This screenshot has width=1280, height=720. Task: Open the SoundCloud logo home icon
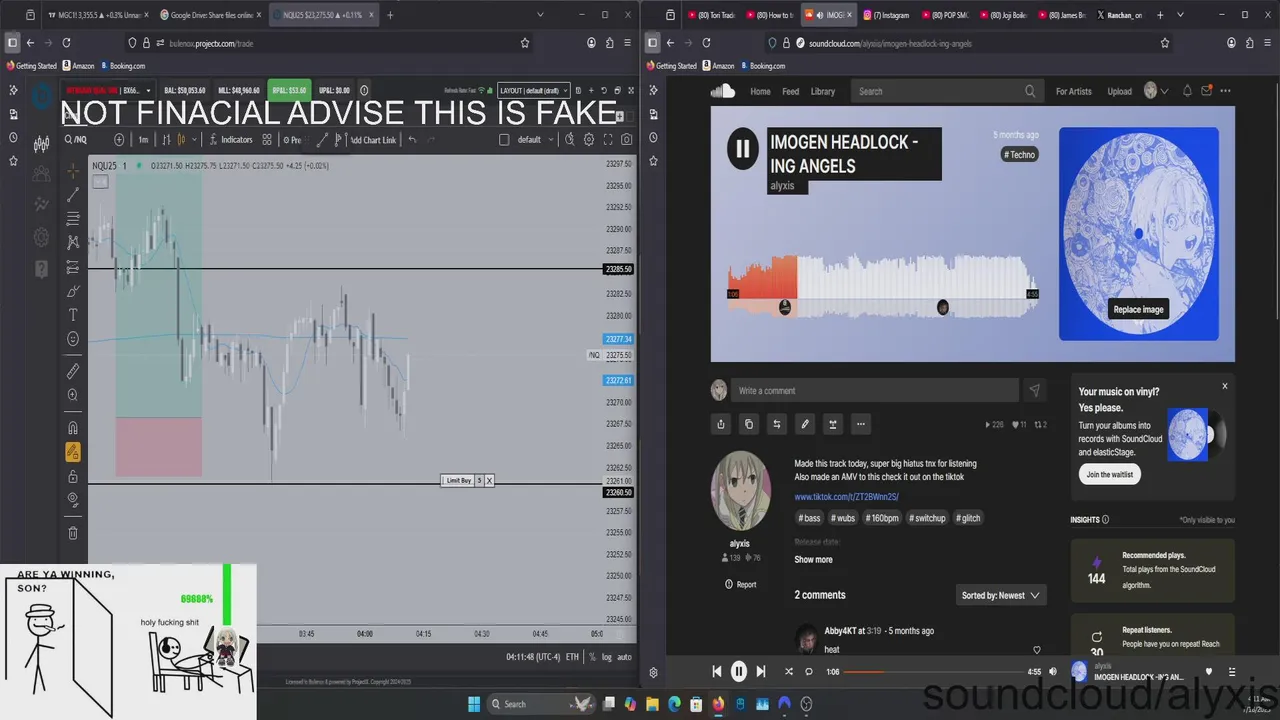point(723,91)
